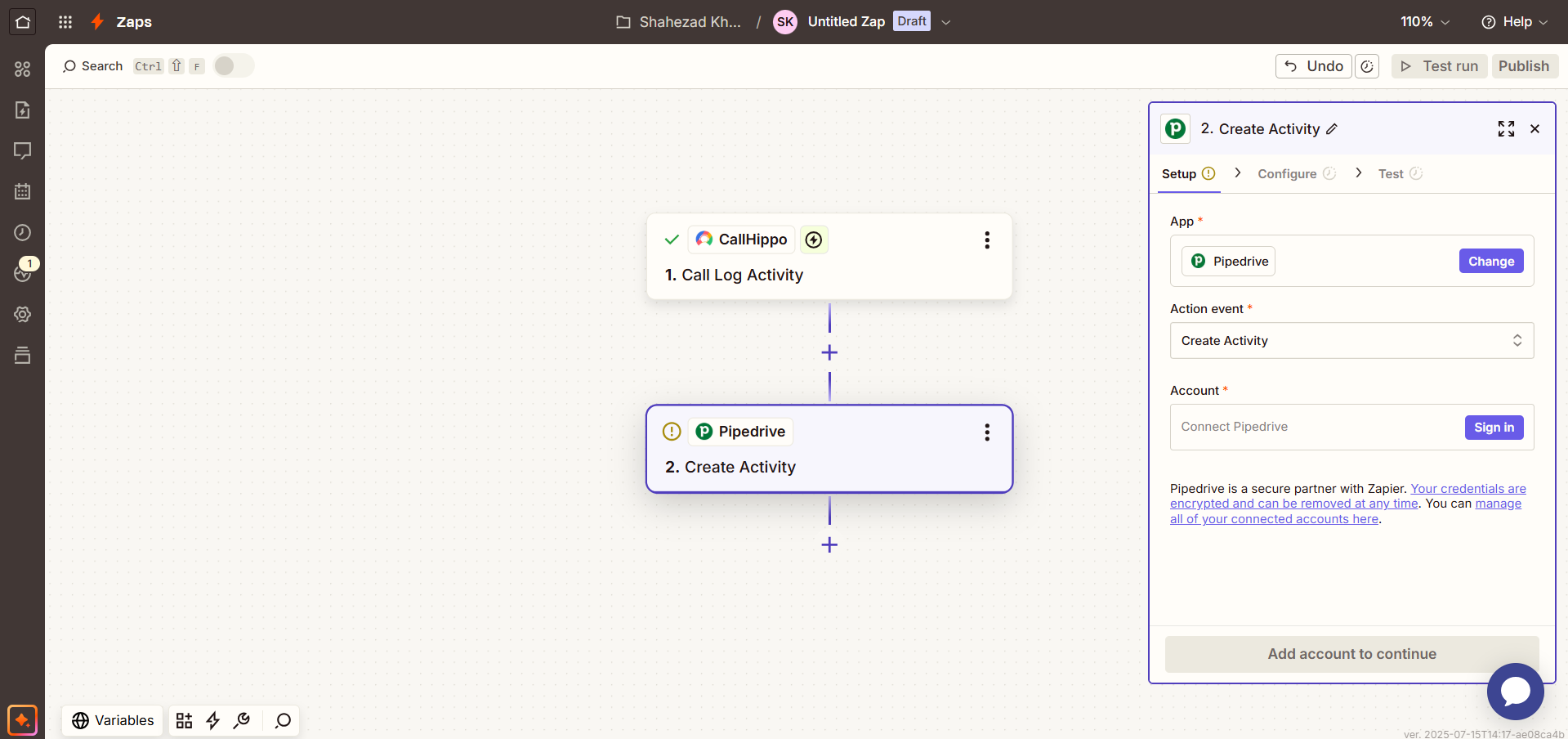Viewport: 1568px width, 739px height.
Task: Click the version history icon beside Undo
Action: click(1367, 66)
